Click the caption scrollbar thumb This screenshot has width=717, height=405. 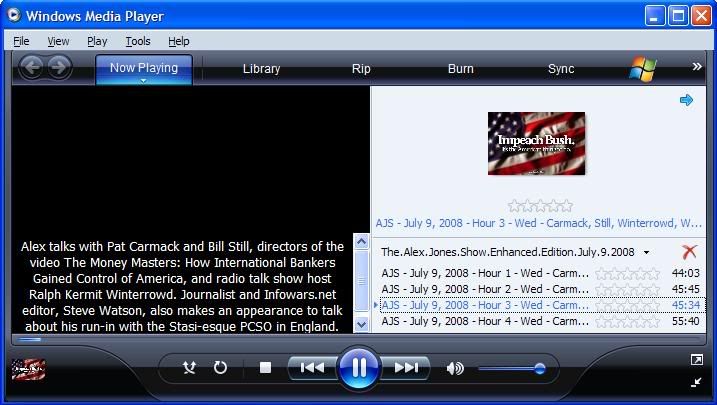point(361,280)
